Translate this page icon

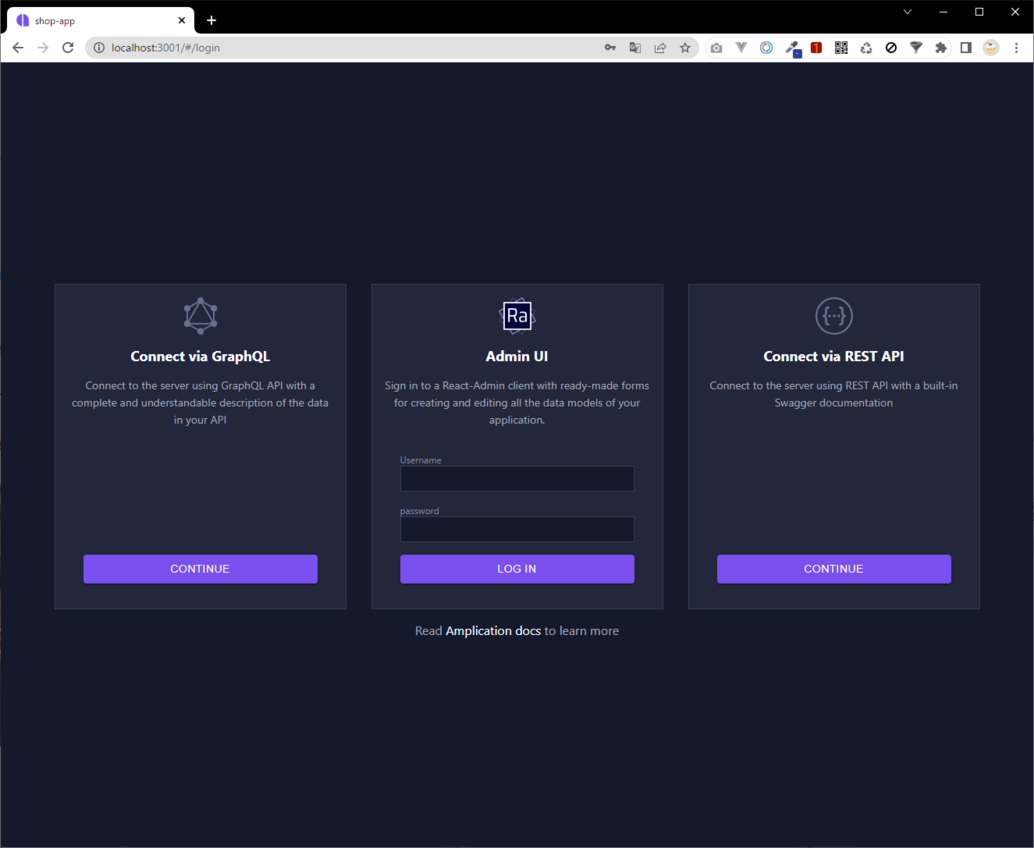coord(635,47)
